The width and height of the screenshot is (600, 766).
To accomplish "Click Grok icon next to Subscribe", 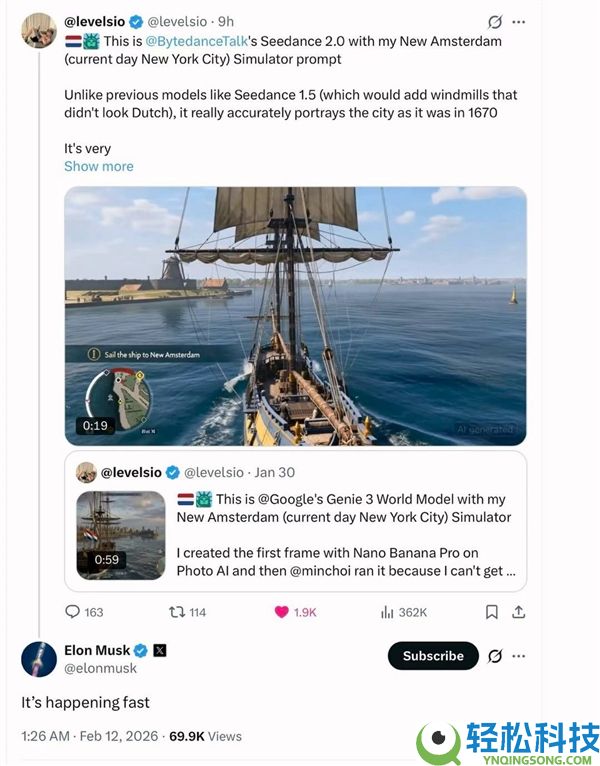I will [x=494, y=656].
